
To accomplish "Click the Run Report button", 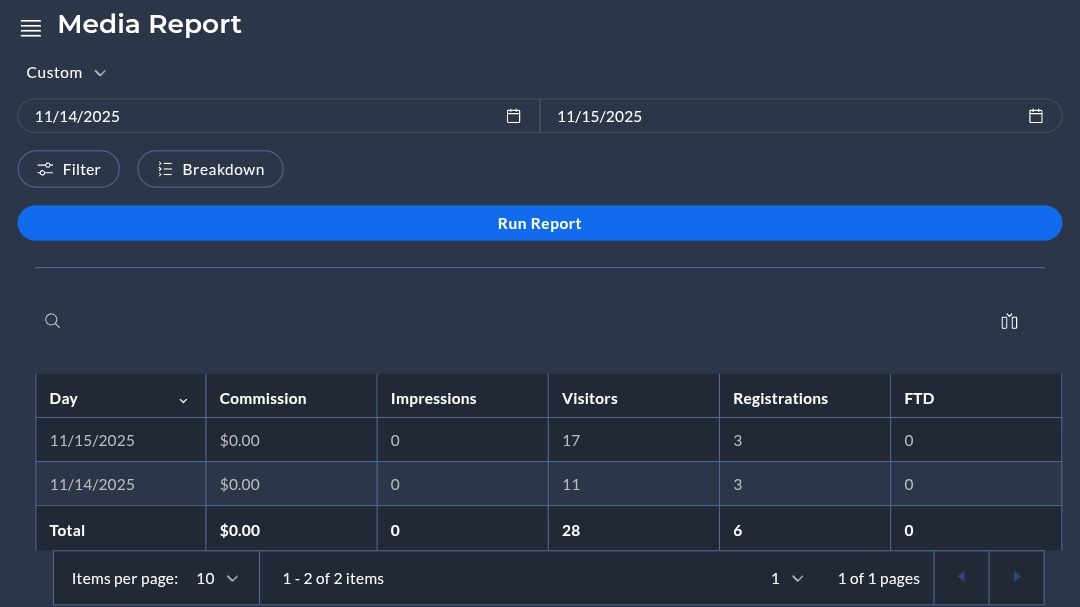I will [x=540, y=223].
